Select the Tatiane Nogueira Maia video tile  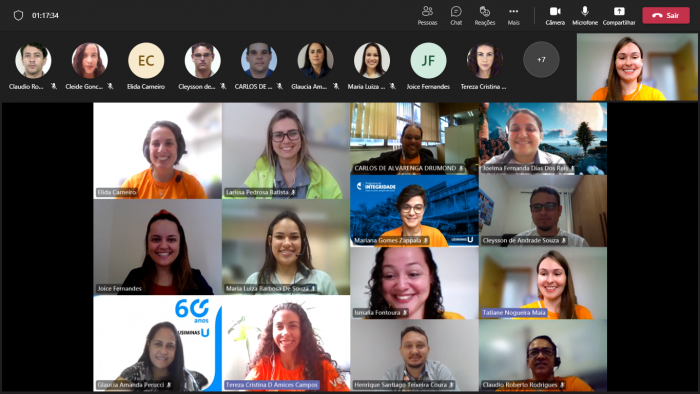[543, 283]
